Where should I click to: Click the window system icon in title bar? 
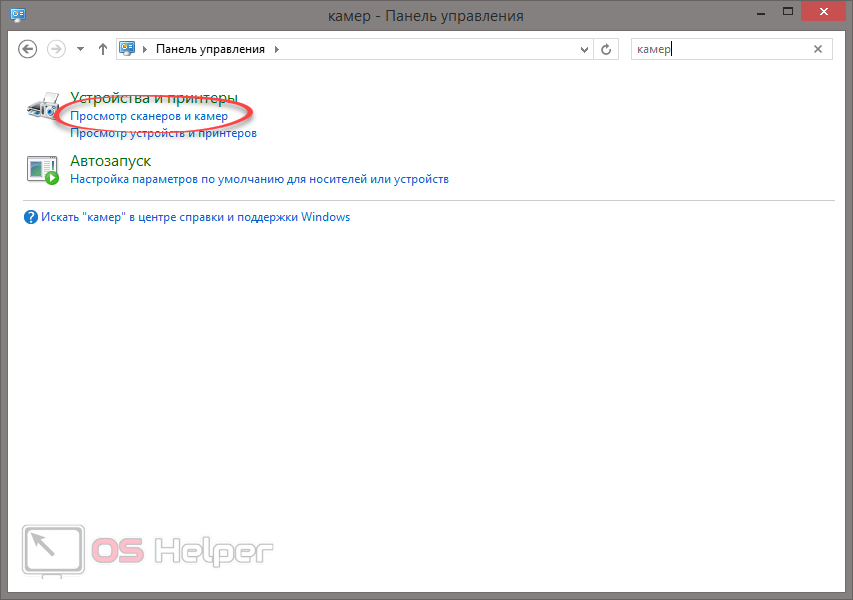click(18, 14)
